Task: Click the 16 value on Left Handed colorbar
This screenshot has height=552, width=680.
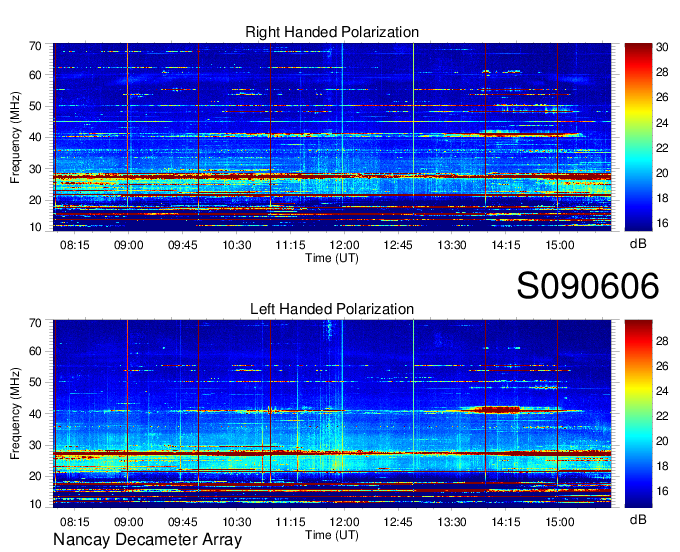Action: [x=662, y=491]
